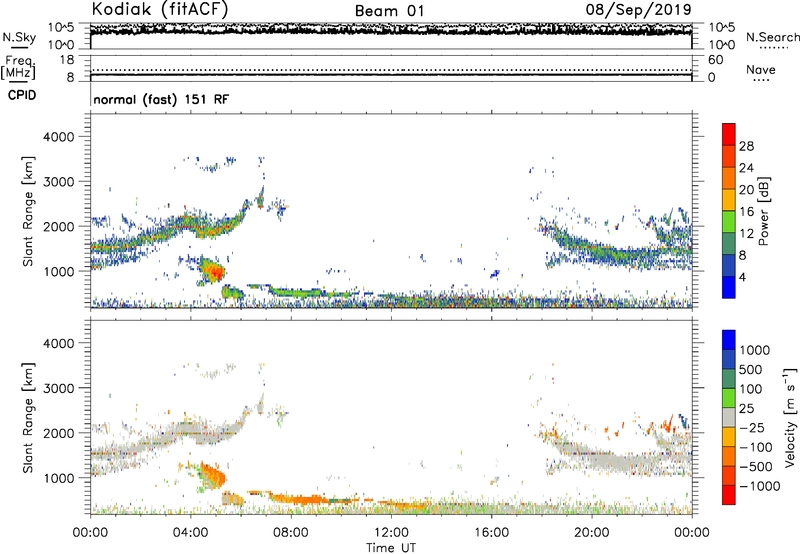Click the 'Beam 01' header label

(389, 11)
